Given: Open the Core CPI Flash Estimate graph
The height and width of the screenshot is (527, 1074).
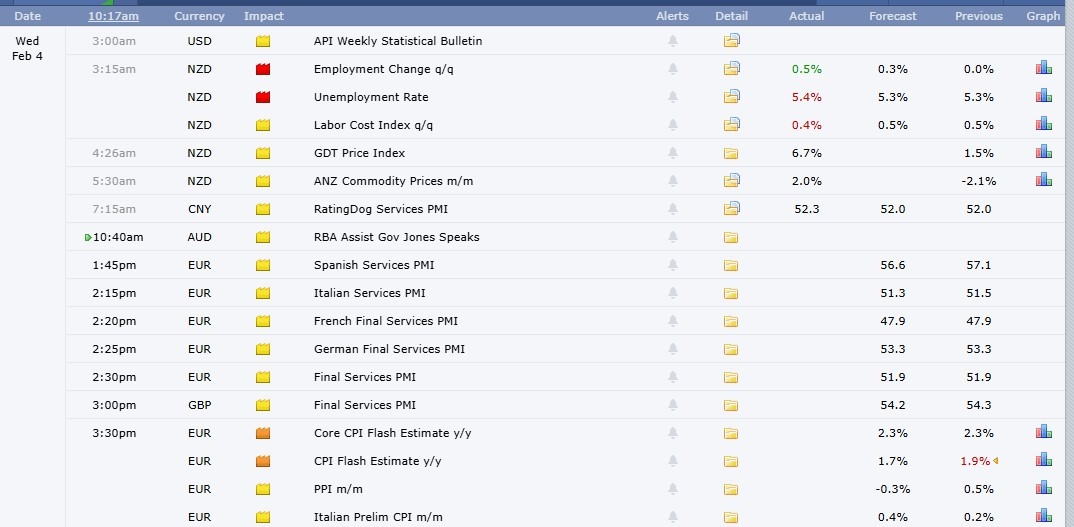Looking at the screenshot, I should (x=1043, y=433).
